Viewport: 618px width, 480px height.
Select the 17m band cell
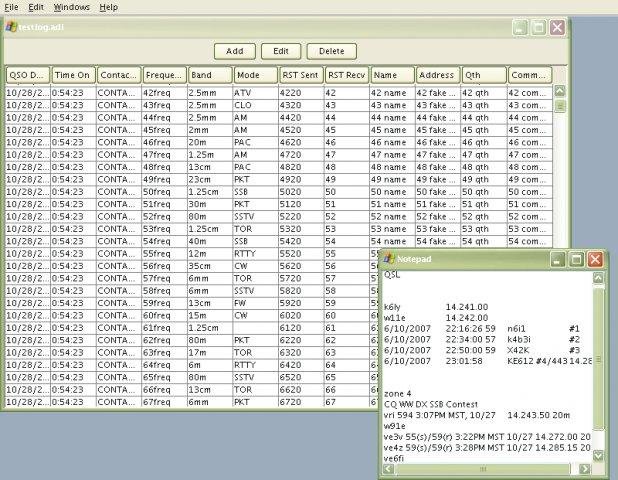[x=210, y=352]
